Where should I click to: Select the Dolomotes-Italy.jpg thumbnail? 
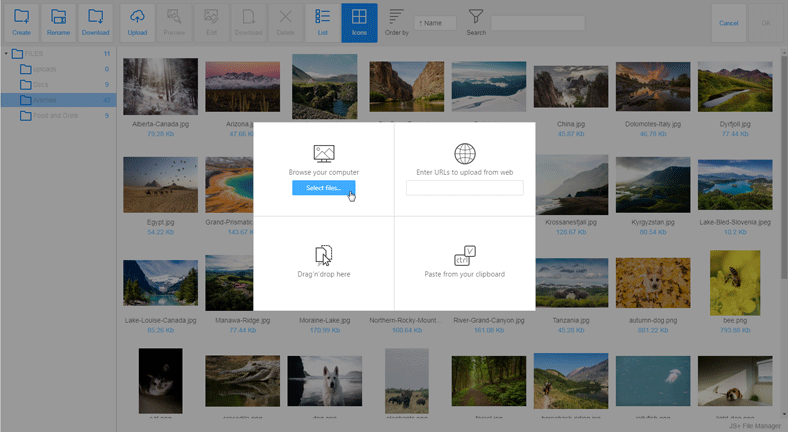(653, 86)
